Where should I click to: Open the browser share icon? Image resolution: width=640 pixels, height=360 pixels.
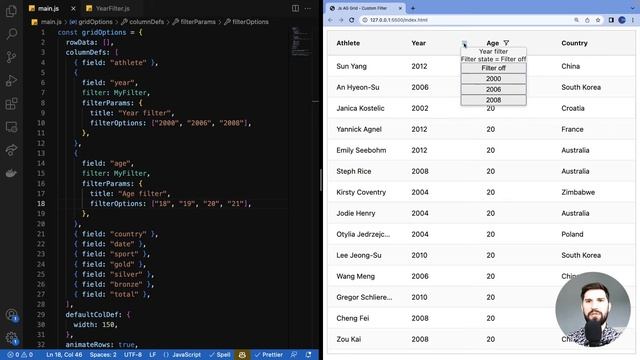[x=587, y=20]
